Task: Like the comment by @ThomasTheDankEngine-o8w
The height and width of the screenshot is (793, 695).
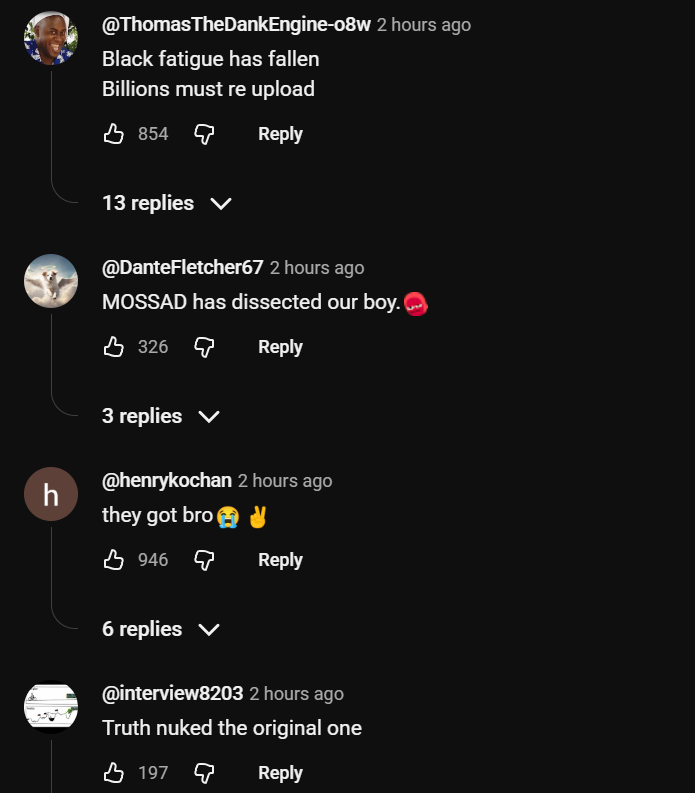Action: coord(114,134)
